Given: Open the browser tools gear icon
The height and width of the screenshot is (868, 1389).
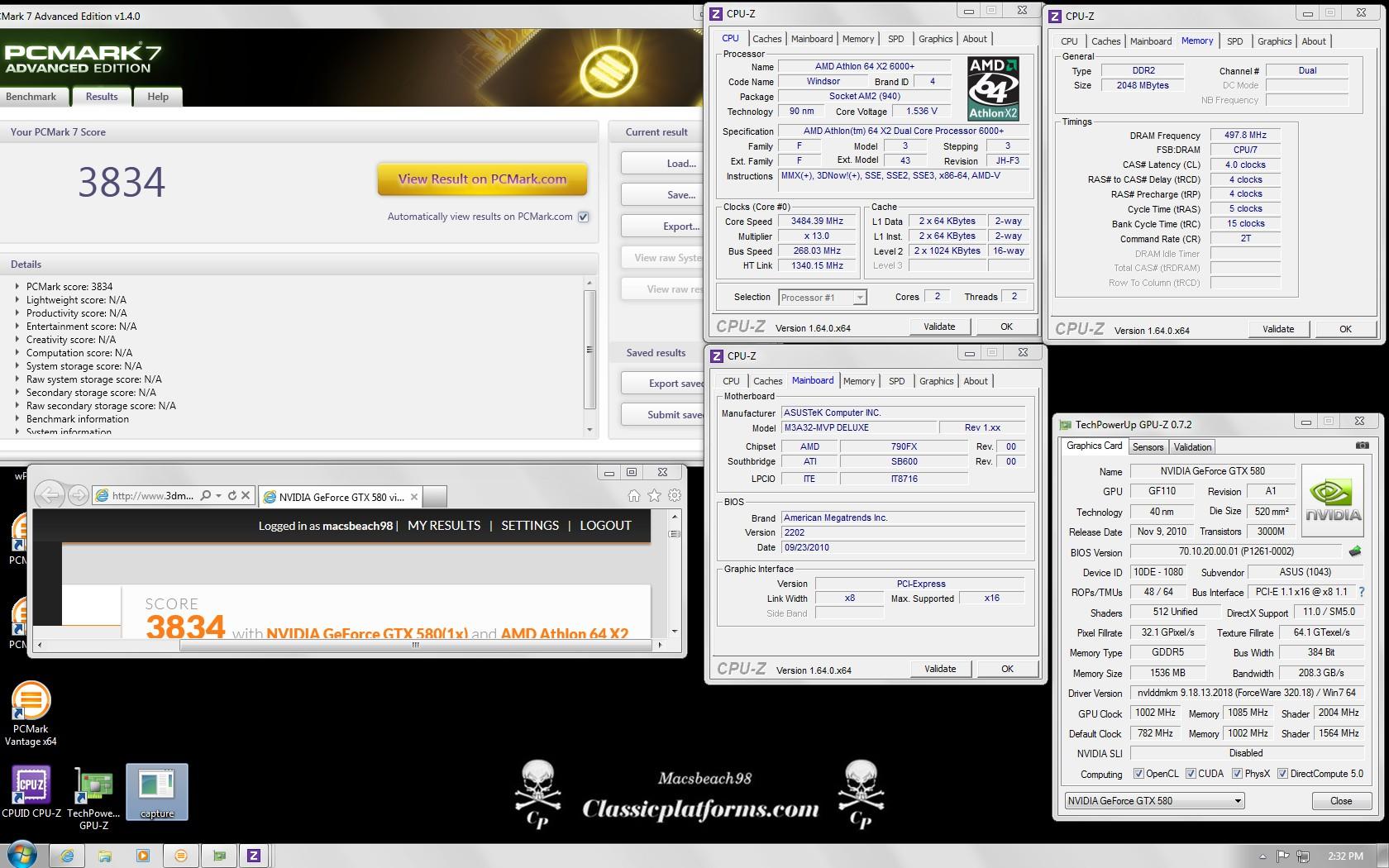Looking at the screenshot, I should tap(675, 495).
